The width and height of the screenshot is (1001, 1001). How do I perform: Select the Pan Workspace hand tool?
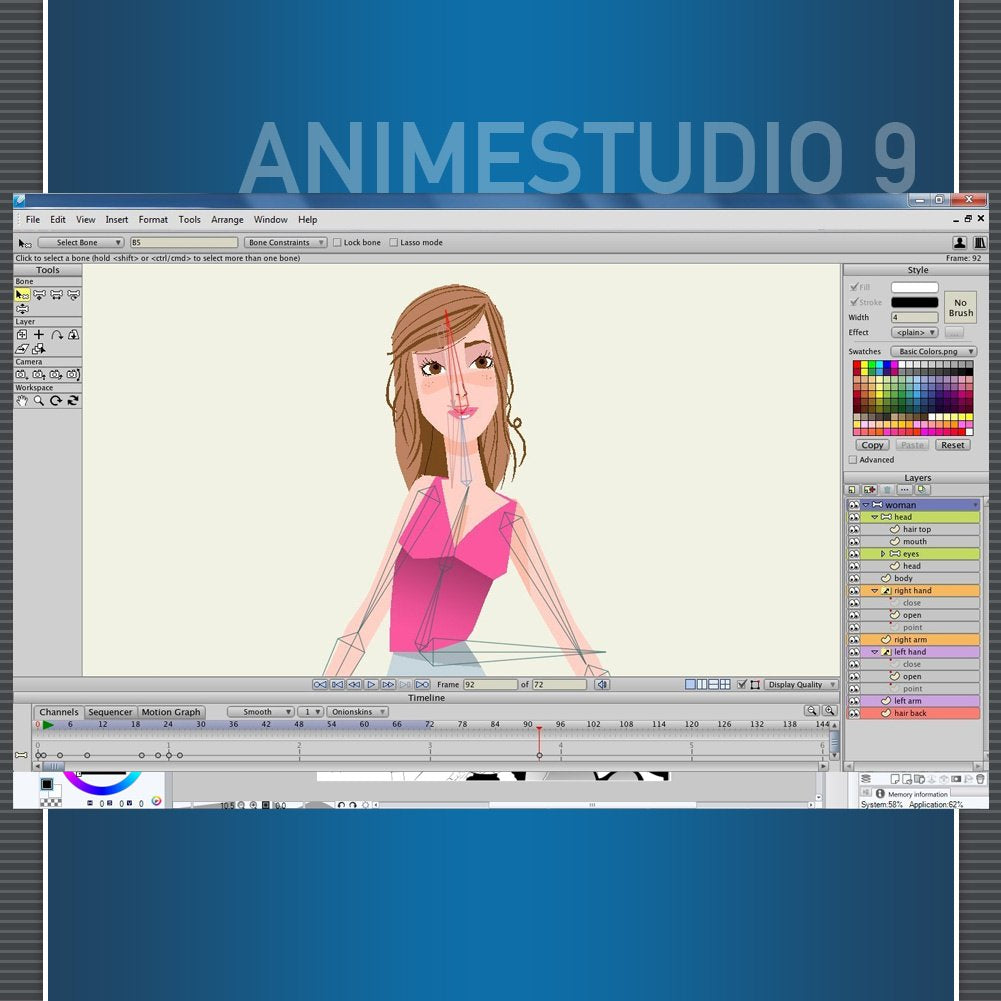coord(22,401)
